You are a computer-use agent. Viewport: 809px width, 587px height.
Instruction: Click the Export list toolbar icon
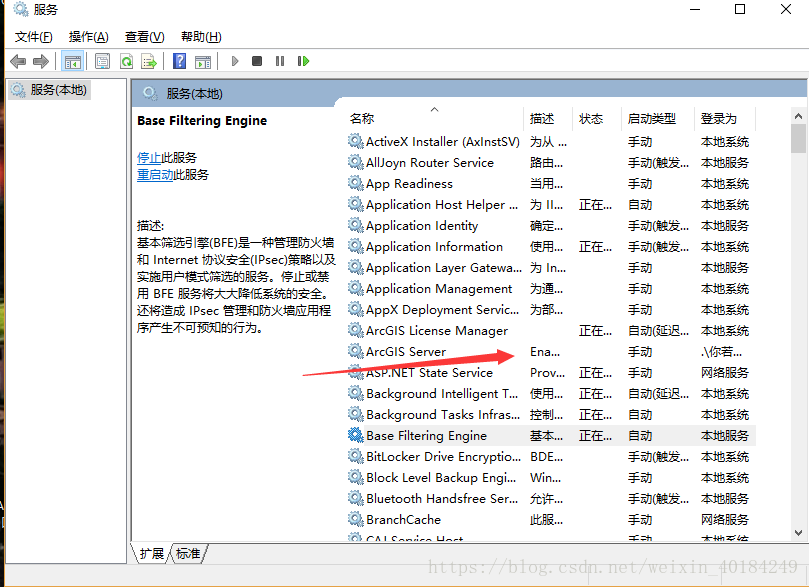(x=149, y=61)
